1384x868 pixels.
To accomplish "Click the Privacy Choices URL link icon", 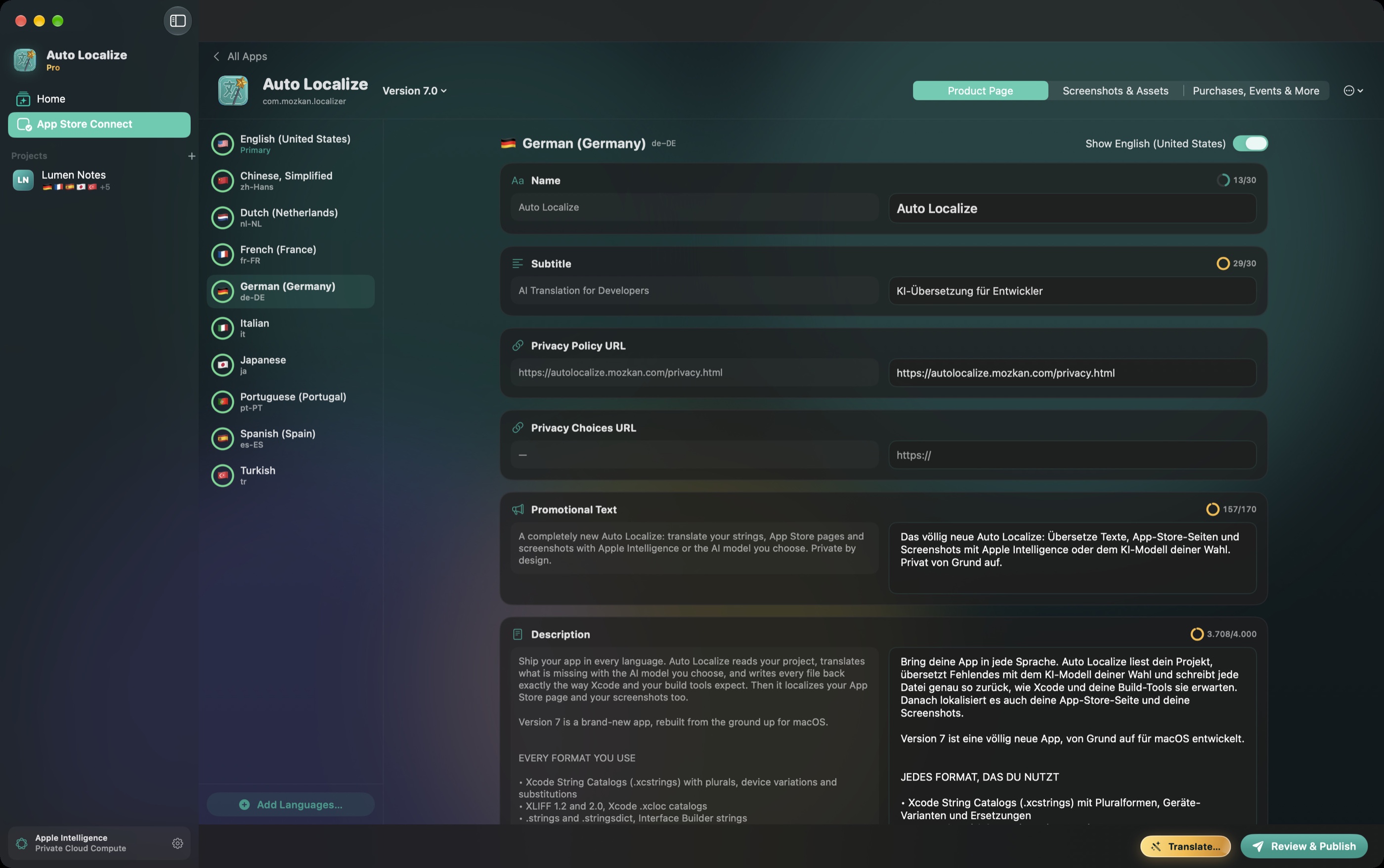I will click(x=517, y=428).
